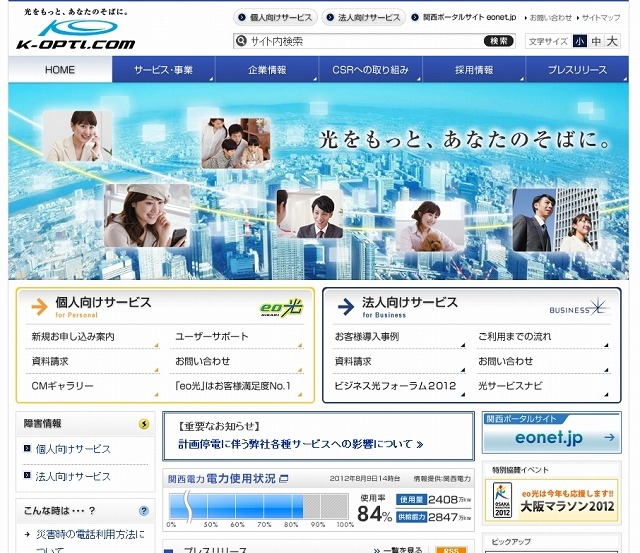The height and width of the screenshot is (553, 640).
Task: Open the プレスリリース menu
Action: click(x=578, y=69)
